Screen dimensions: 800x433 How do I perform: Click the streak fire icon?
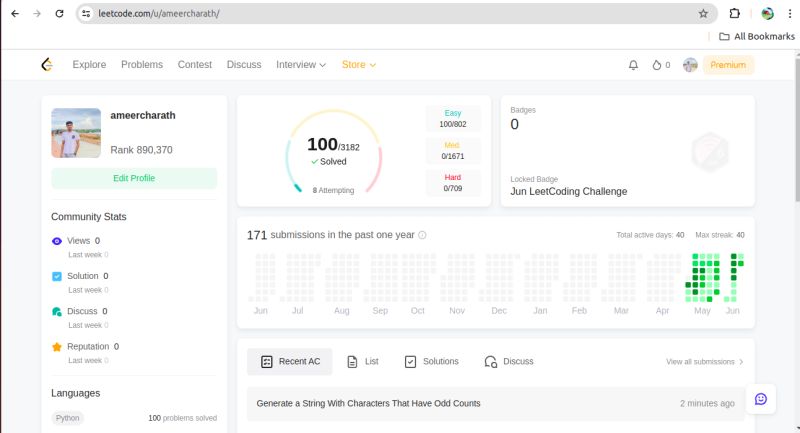point(657,65)
